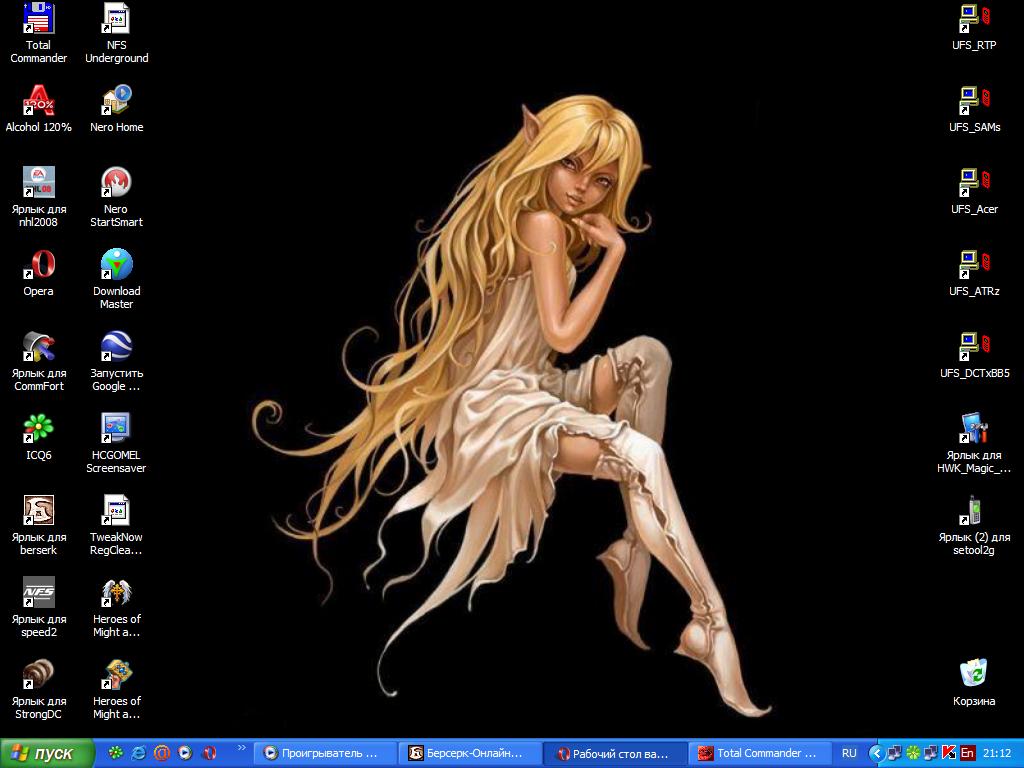Select the Корзина recycle bin
Image resolution: width=1024 pixels, height=768 pixels.
[x=974, y=682]
